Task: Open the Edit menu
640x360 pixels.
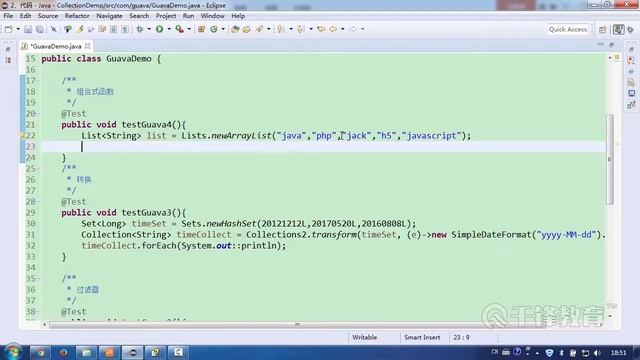Action: tap(25, 16)
